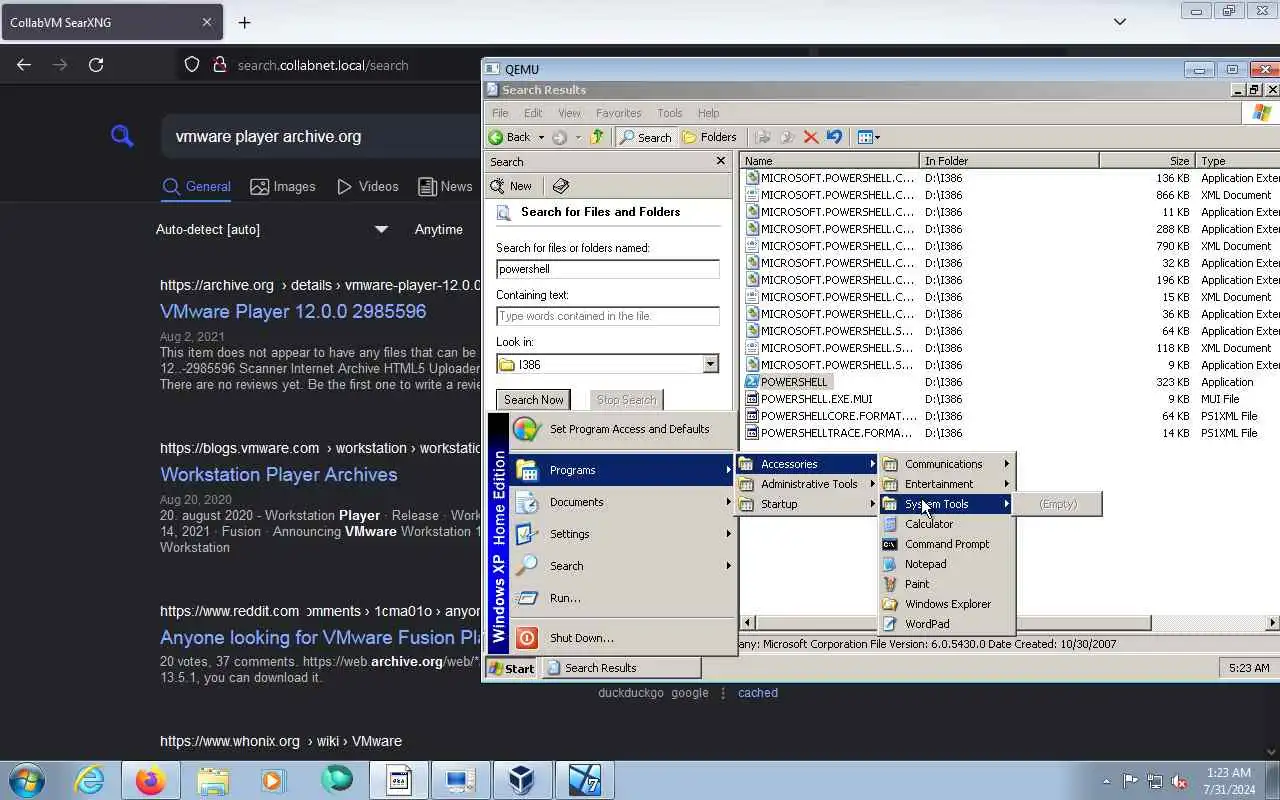
Task: Expand the Entertainment submenu
Action: pos(947,484)
